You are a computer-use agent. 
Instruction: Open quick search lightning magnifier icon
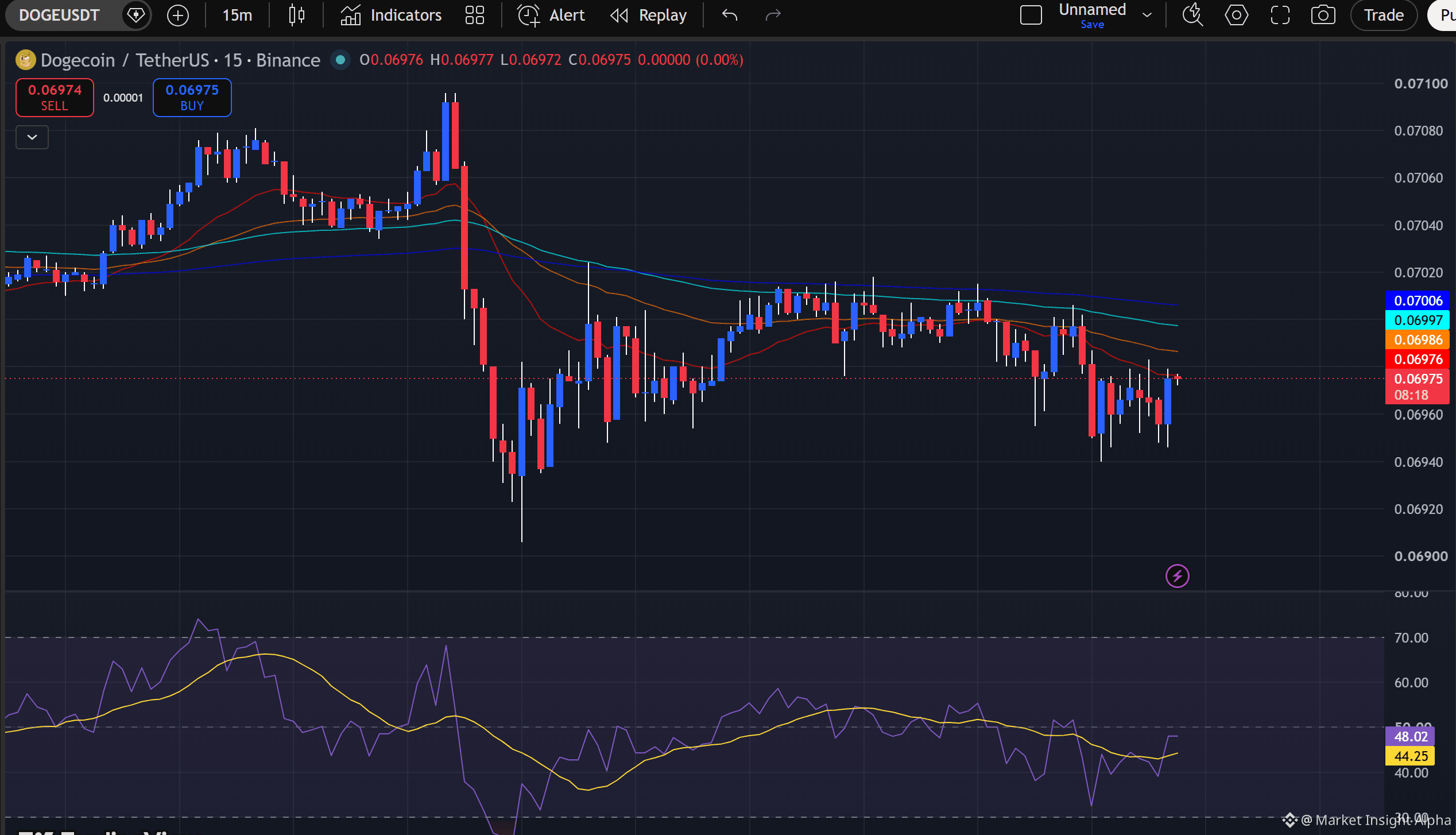click(1193, 16)
